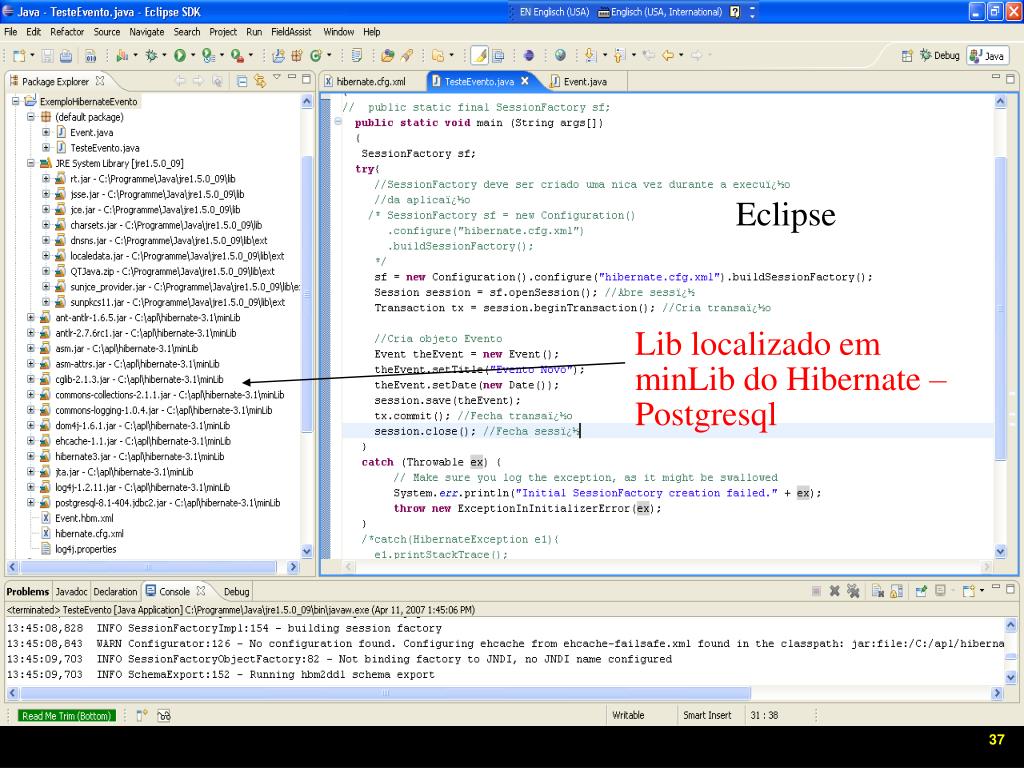Close the TesteEvento.java editor tab
The height and width of the screenshot is (768, 1024).
[524, 81]
